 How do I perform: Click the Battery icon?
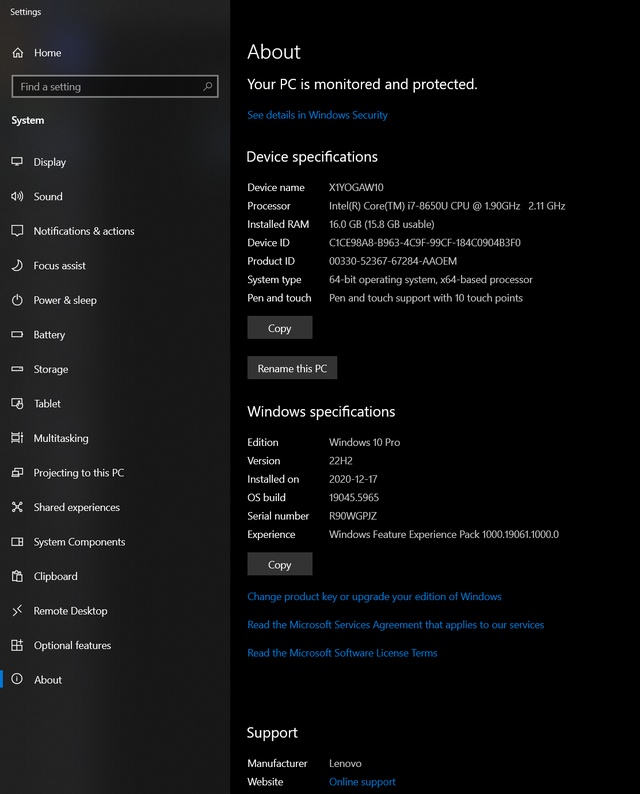(17, 335)
